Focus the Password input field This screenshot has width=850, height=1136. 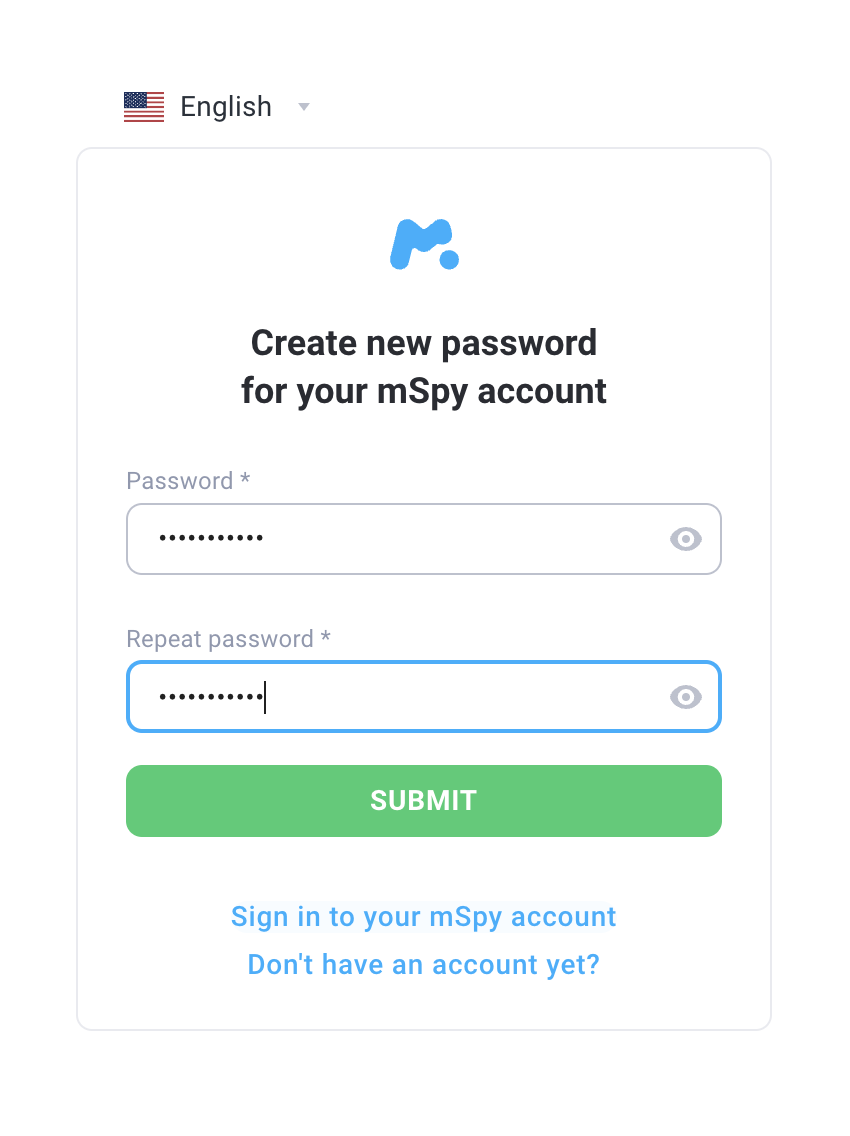coord(424,539)
